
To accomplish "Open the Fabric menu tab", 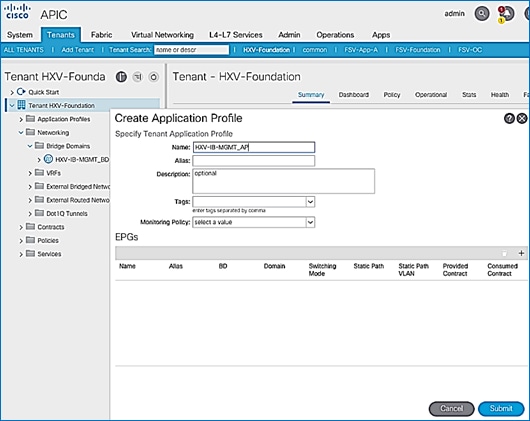I will (101, 35).
